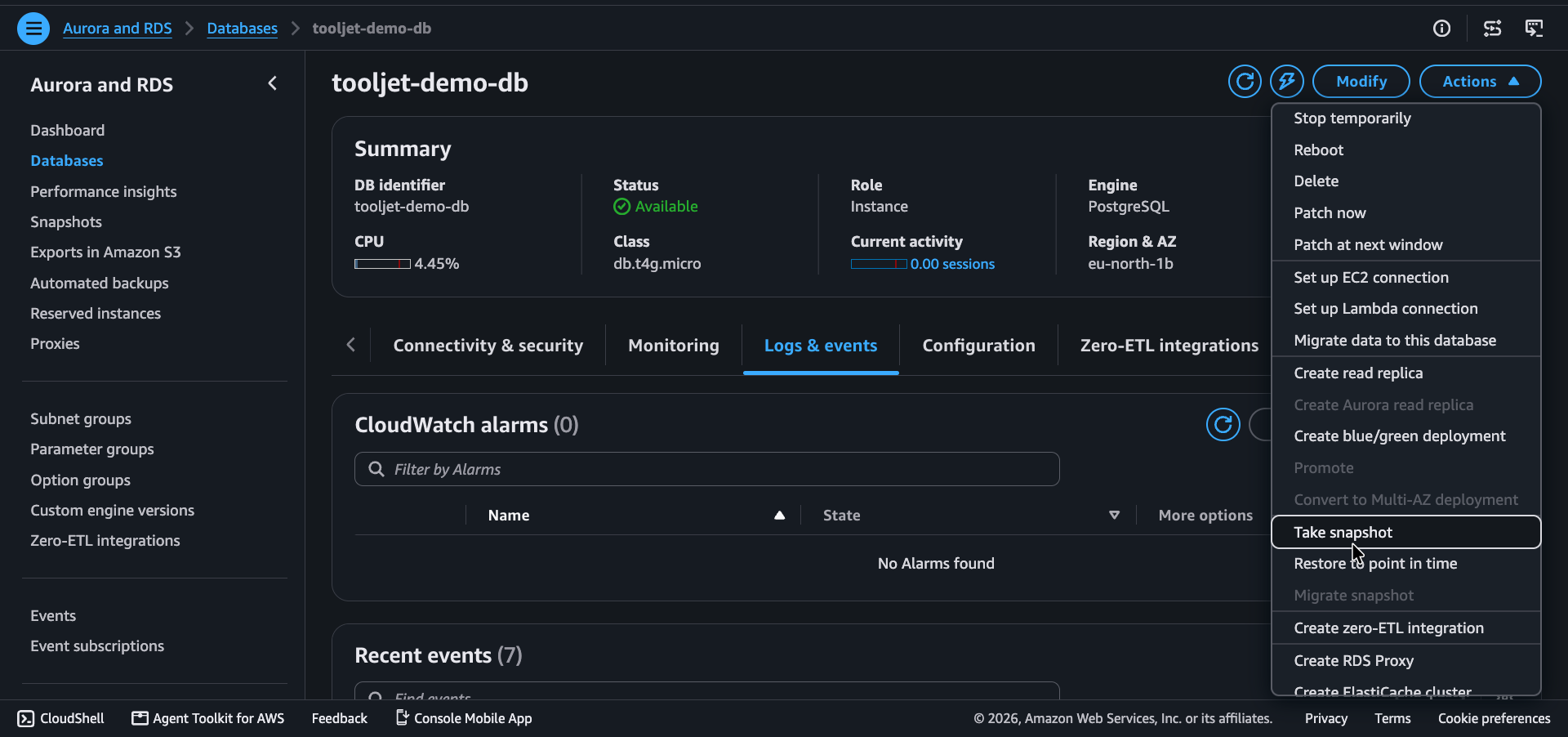Open Feedback in the footer
This screenshot has width=1568, height=737.
pyautogui.click(x=340, y=718)
